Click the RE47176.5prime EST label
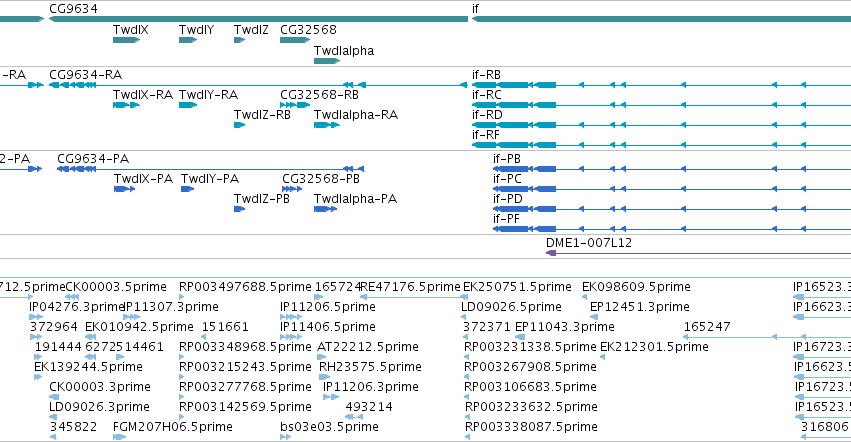This screenshot has height=442, width=851. [x=410, y=287]
